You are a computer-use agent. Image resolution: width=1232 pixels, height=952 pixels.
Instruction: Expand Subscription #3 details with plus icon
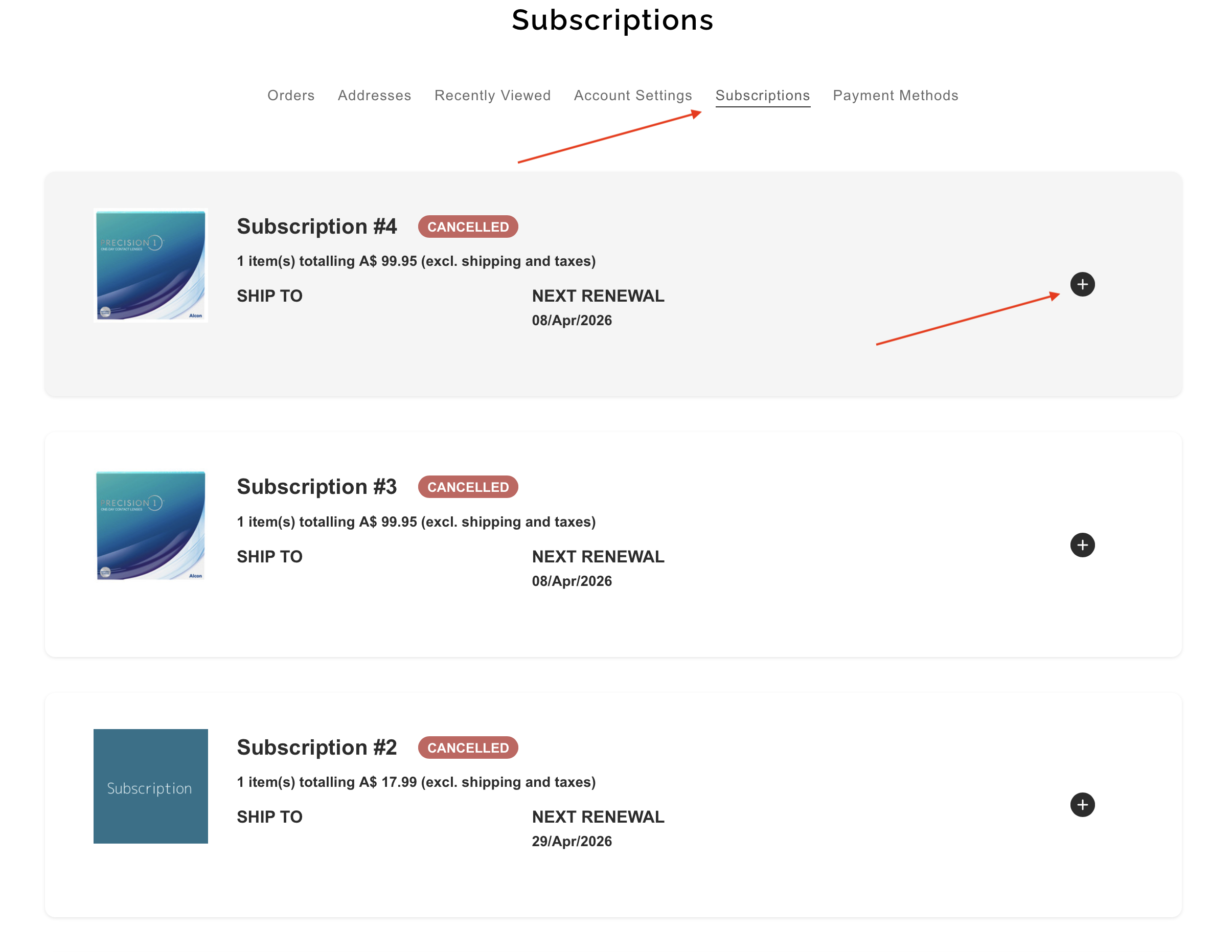(1082, 545)
